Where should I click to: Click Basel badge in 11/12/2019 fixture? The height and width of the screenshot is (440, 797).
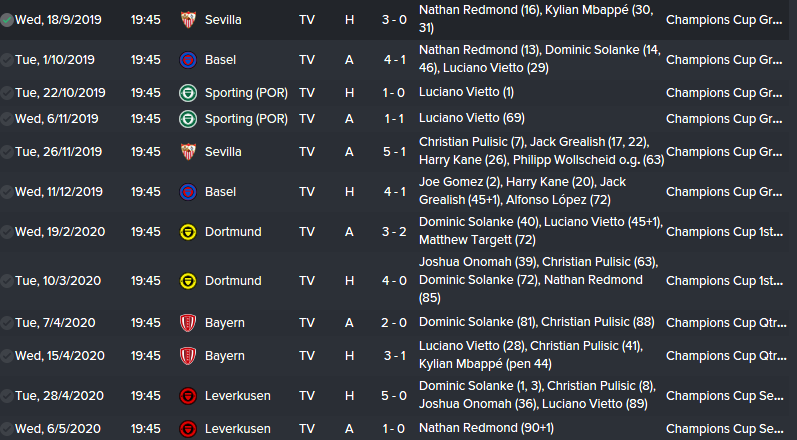(x=187, y=191)
